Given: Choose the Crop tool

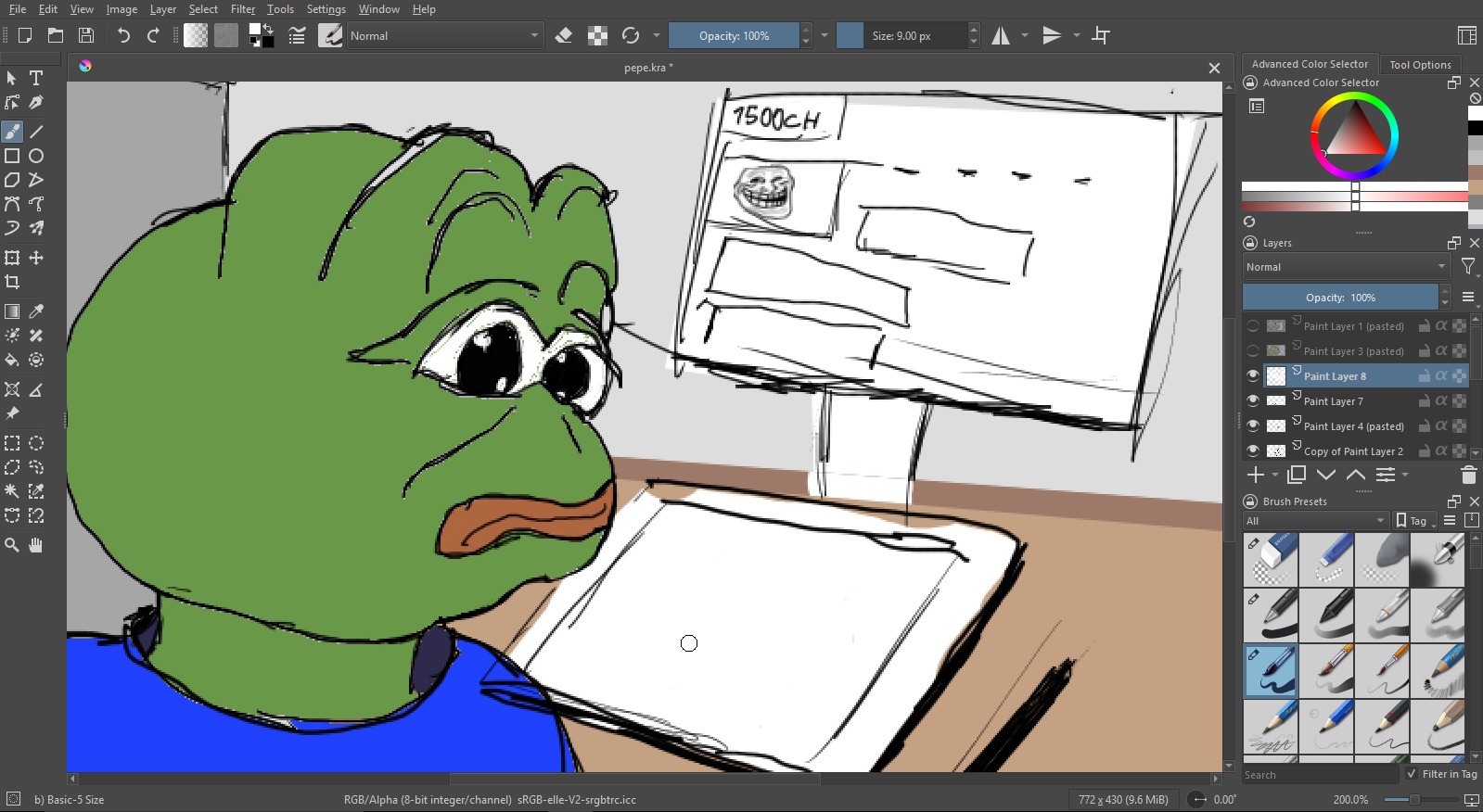Looking at the screenshot, I should (x=12, y=282).
